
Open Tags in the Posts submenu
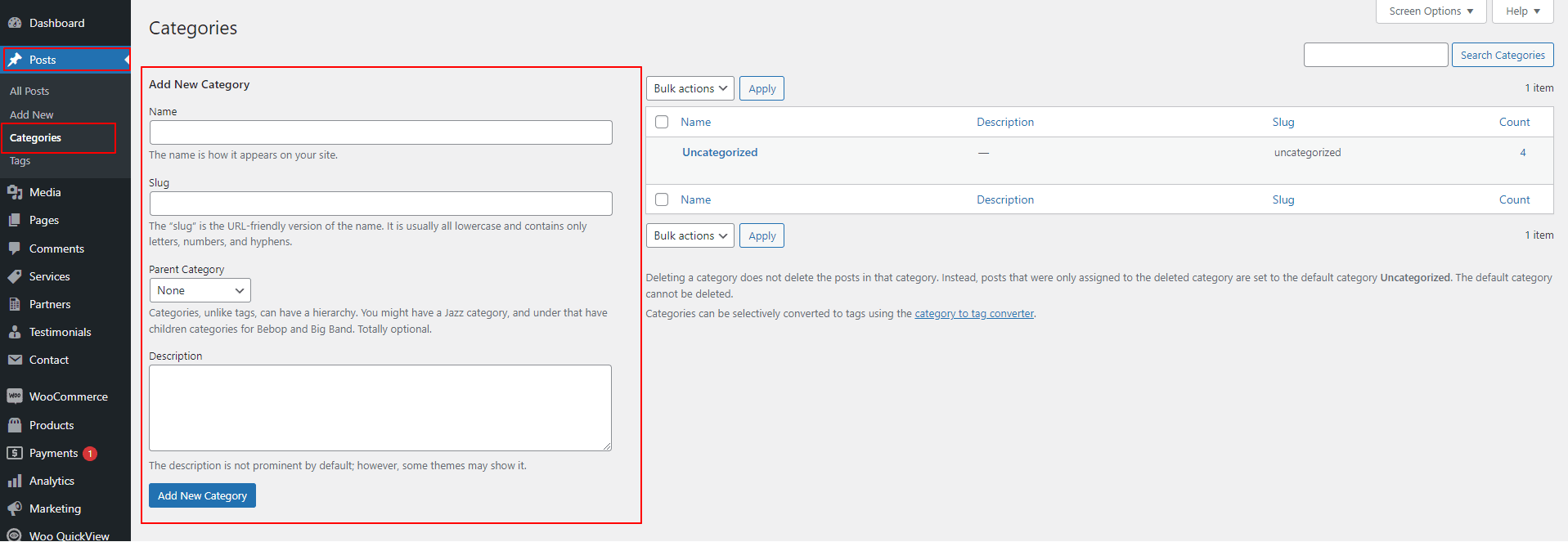tap(20, 161)
